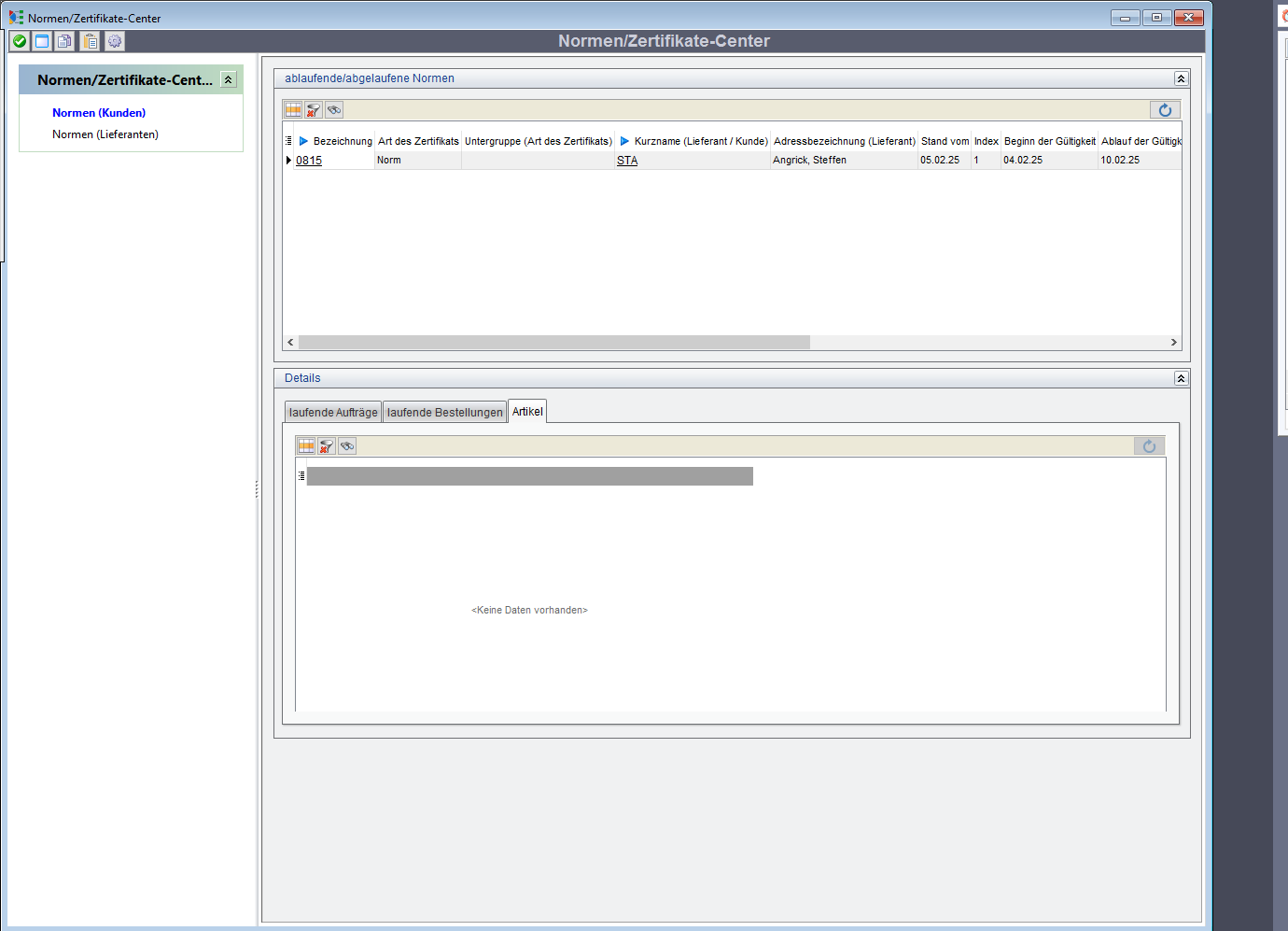Open the 0815 norm link
This screenshot has width=1288, height=931.
pyautogui.click(x=309, y=161)
